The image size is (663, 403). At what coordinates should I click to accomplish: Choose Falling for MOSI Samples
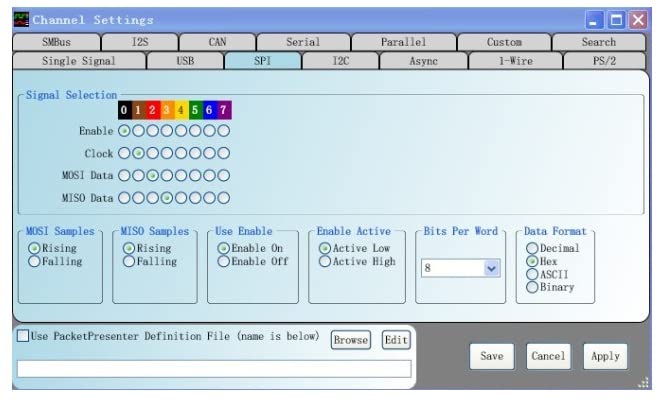(x=35, y=261)
